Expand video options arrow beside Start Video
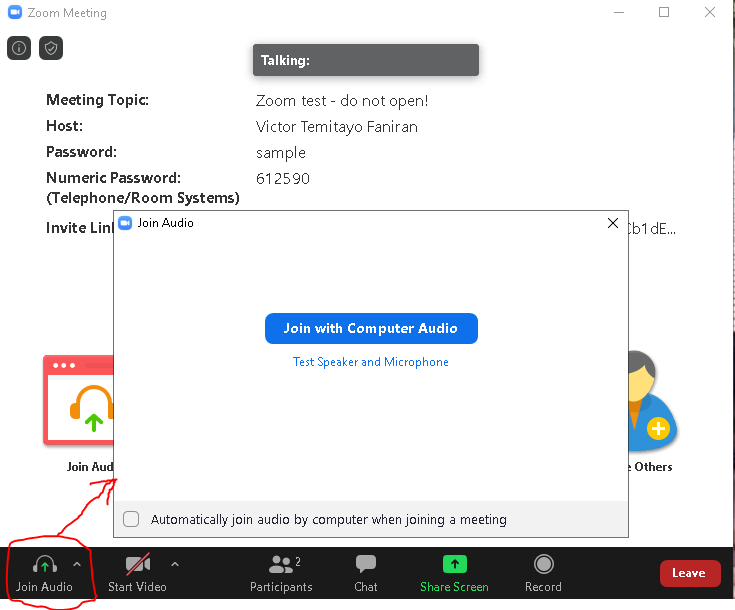The width and height of the screenshot is (735, 610). [x=175, y=564]
